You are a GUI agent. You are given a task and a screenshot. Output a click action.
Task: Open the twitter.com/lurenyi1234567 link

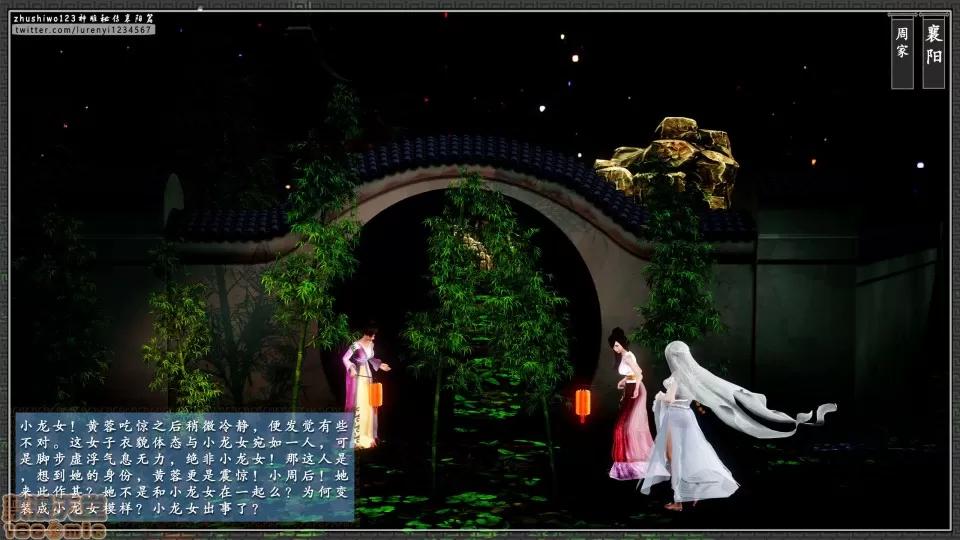tap(83, 29)
